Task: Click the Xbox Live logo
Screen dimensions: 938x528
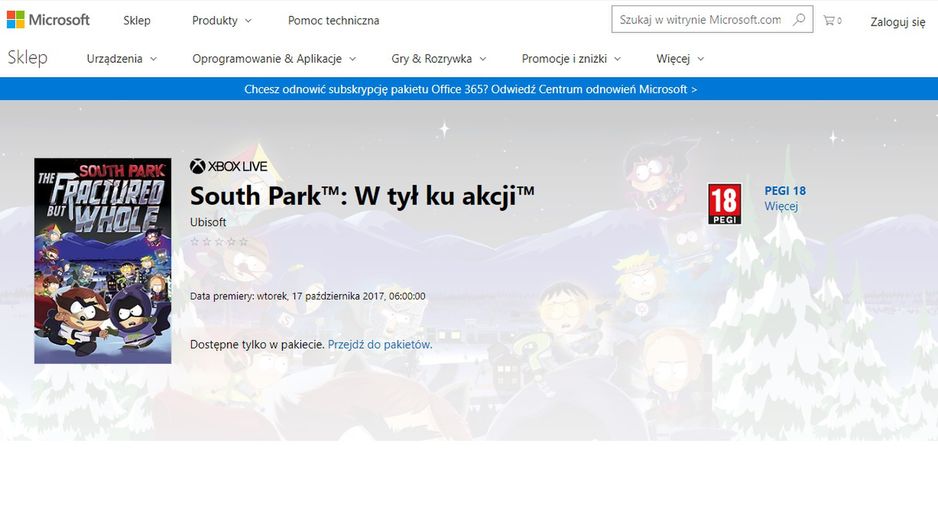Action: point(229,166)
